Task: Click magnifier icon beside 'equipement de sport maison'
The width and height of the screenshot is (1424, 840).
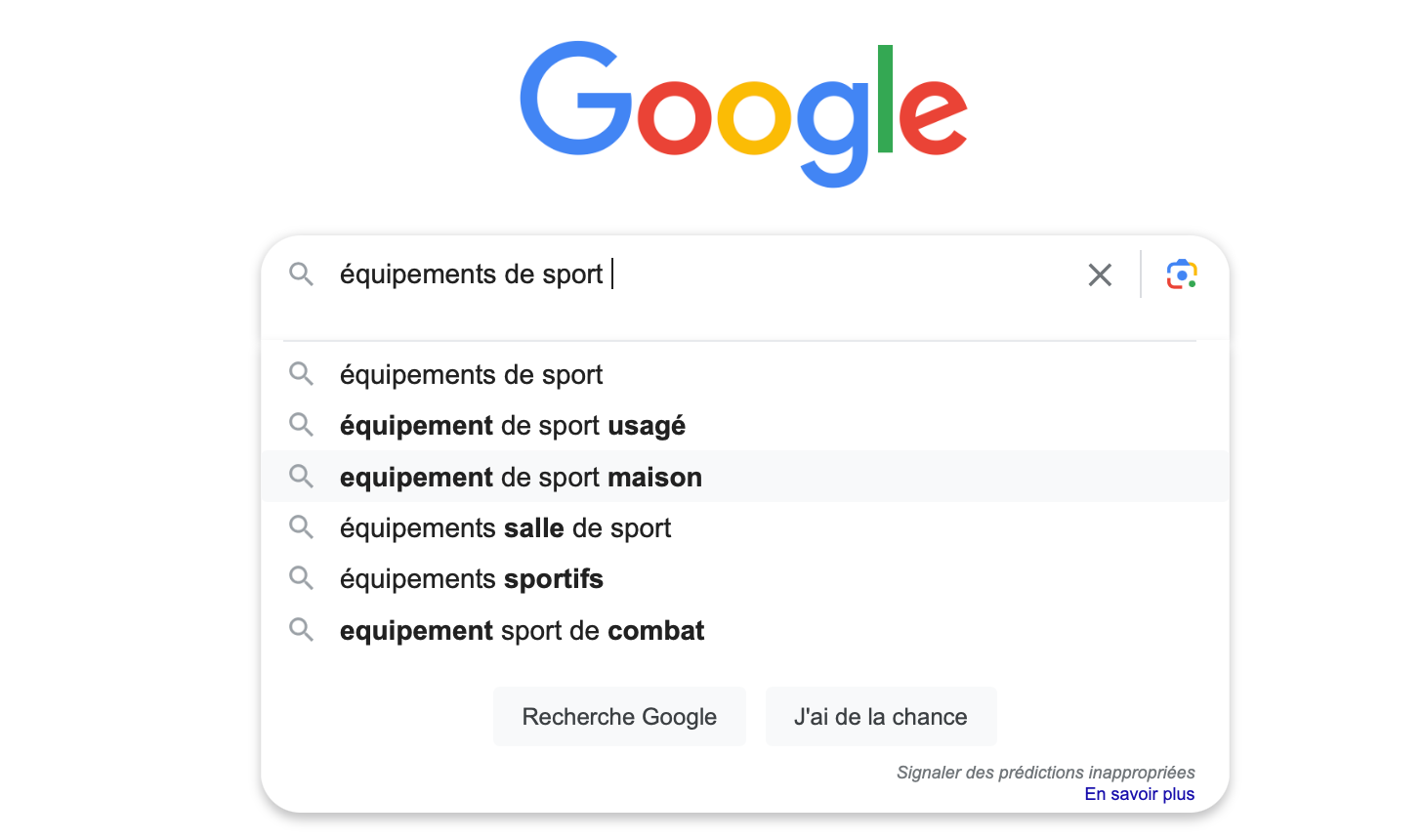Action: [301, 477]
